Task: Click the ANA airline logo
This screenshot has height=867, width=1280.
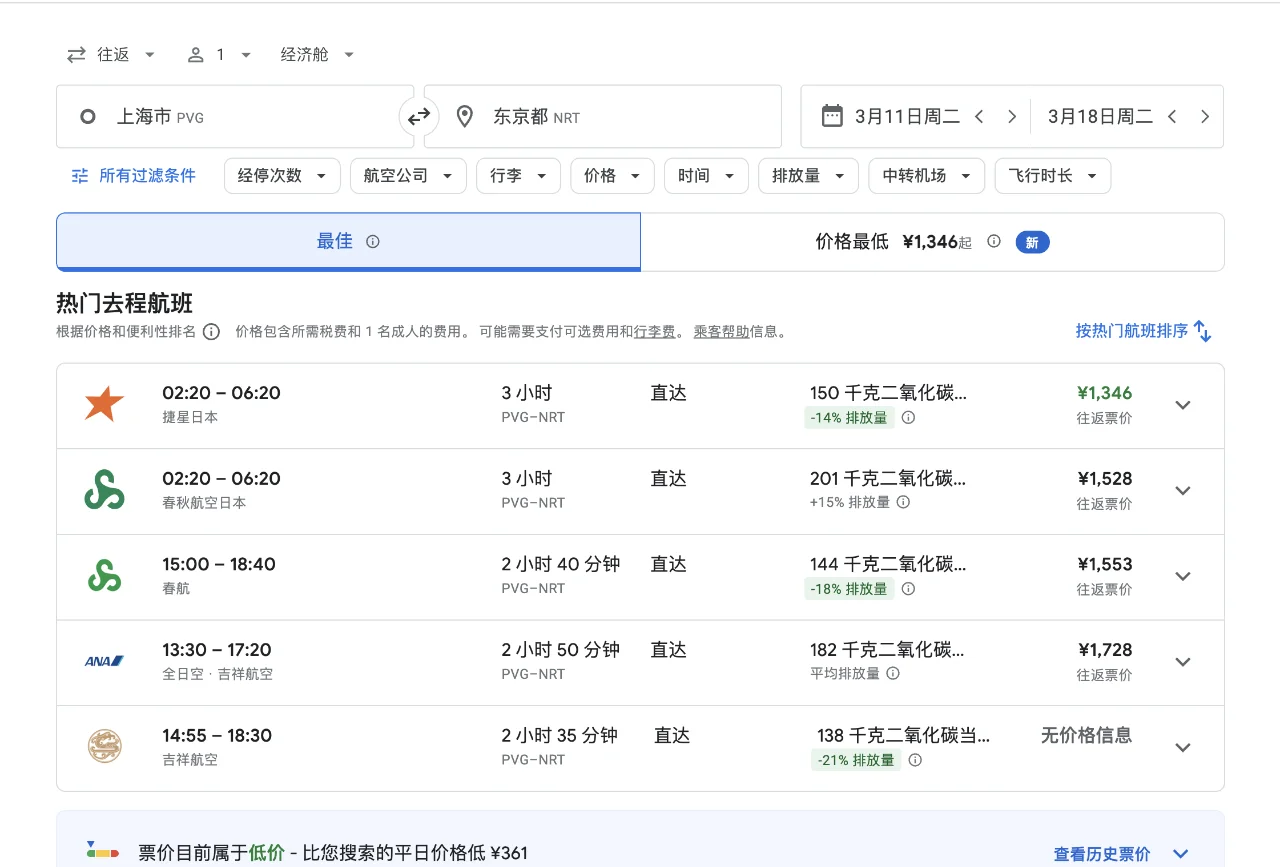Action: (x=104, y=661)
